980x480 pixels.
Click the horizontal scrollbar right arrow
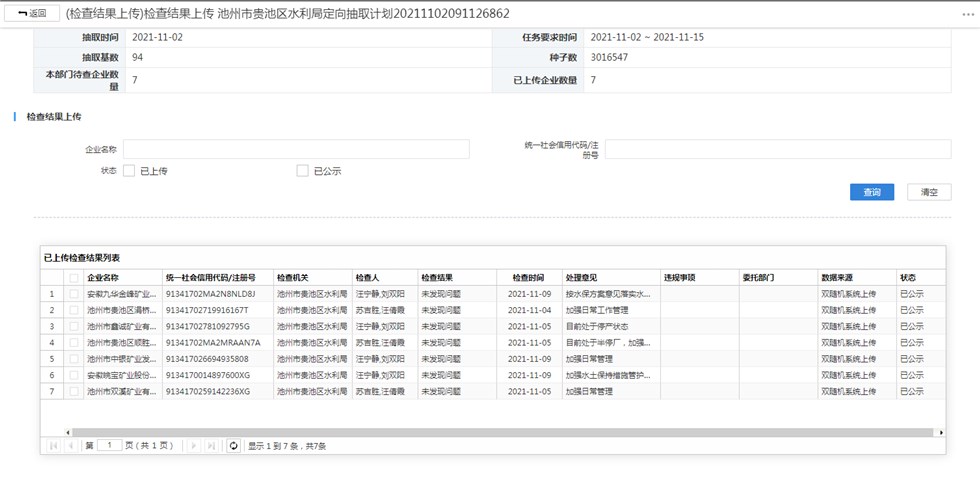[x=940, y=432]
